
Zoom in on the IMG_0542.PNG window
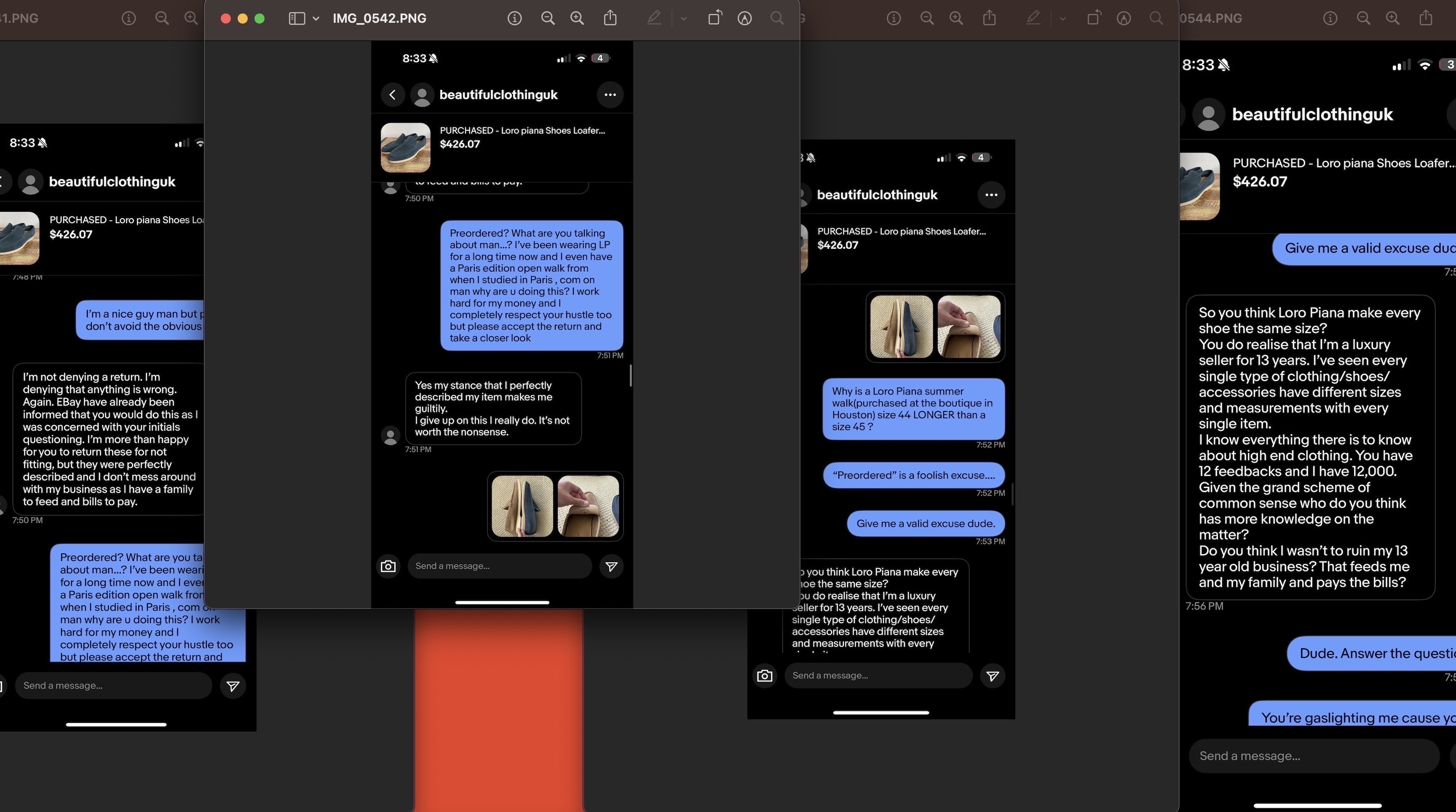[577, 19]
